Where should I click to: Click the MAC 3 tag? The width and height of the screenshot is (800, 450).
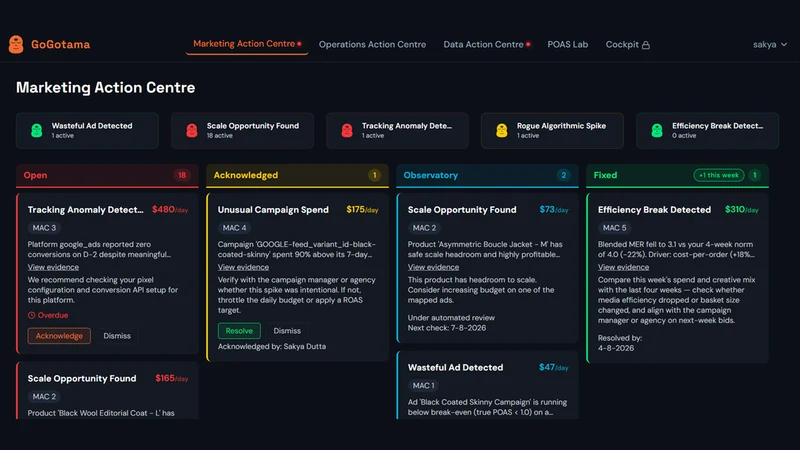[44, 228]
